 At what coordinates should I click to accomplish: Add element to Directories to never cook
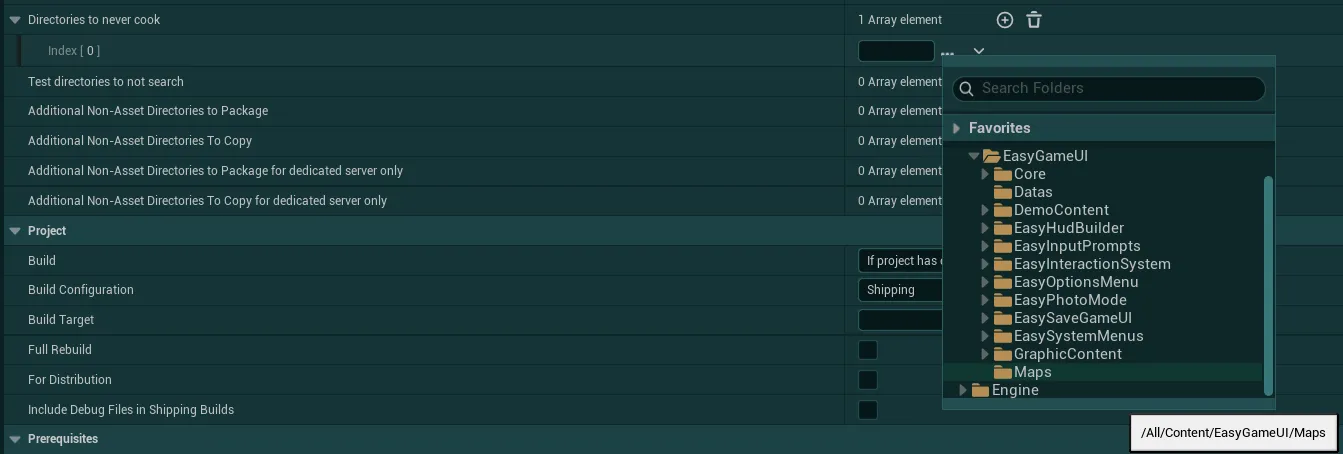1005,20
